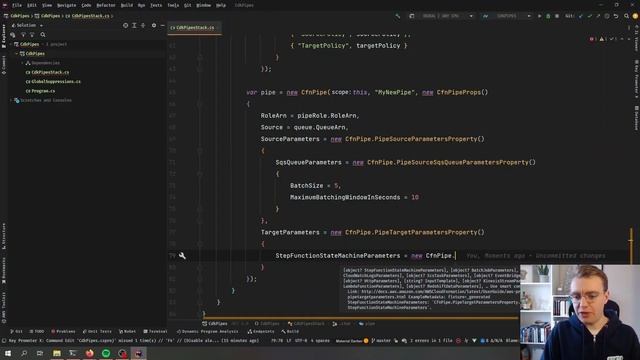640x360 pixels.
Task: Click the Git rollback undo icon
Action: (616, 16)
